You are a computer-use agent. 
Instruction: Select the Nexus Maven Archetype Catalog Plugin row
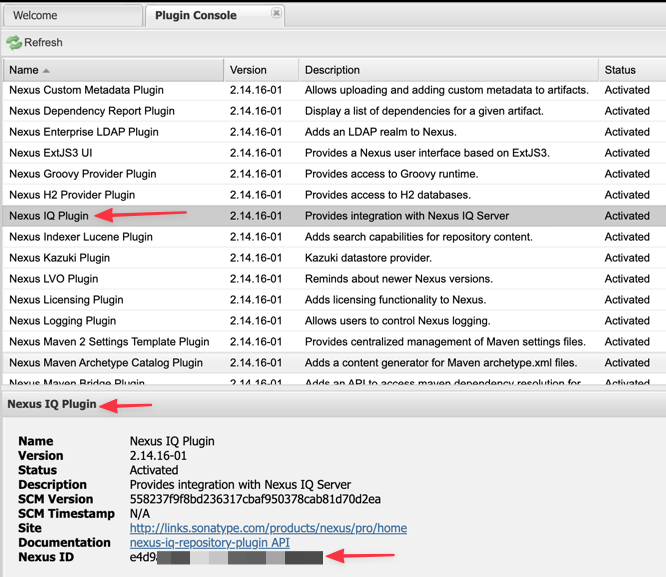point(106,363)
